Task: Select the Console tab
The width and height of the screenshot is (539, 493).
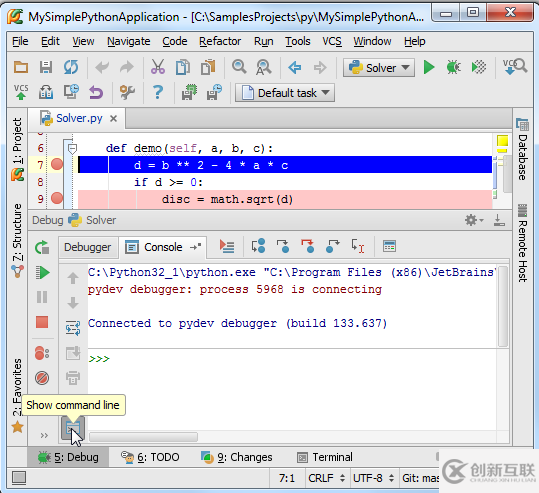Action: (x=163, y=247)
